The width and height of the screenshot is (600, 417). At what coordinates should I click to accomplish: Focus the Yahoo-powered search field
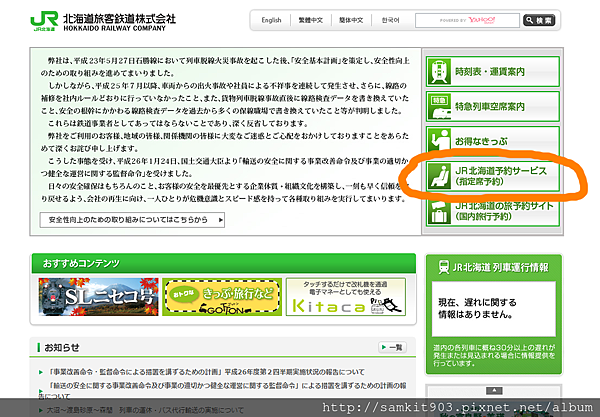click(x=467, y=20)
